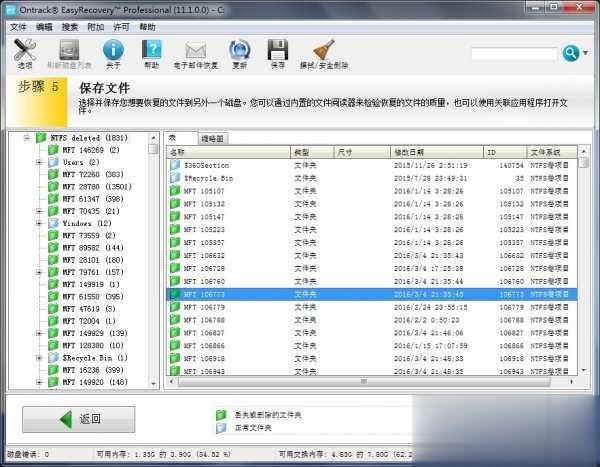Switch to the table list view tab
The width and height of the screenshot is (600, 467).
pos(180,138)
